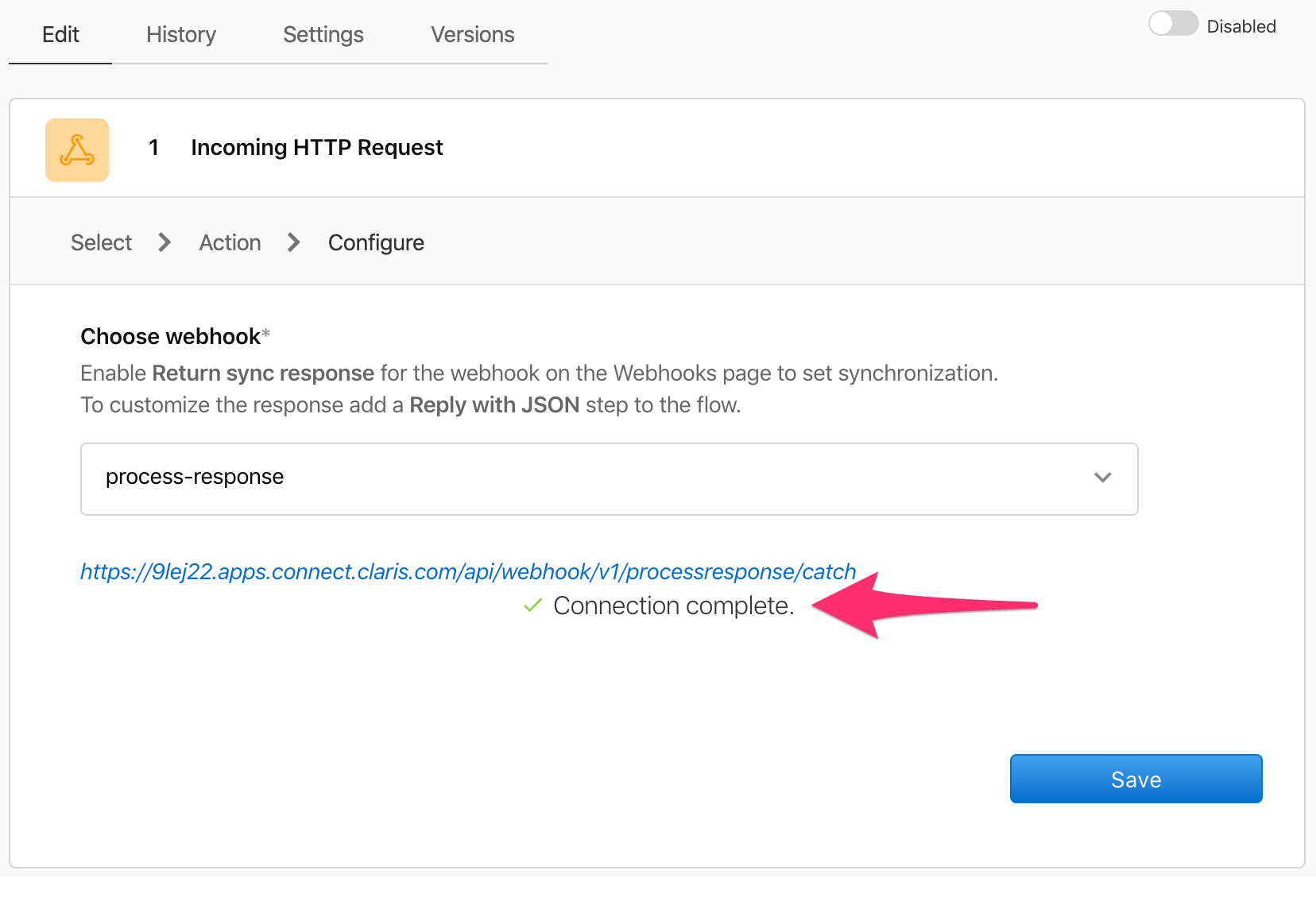Go back to the Select step

(101, 242)
